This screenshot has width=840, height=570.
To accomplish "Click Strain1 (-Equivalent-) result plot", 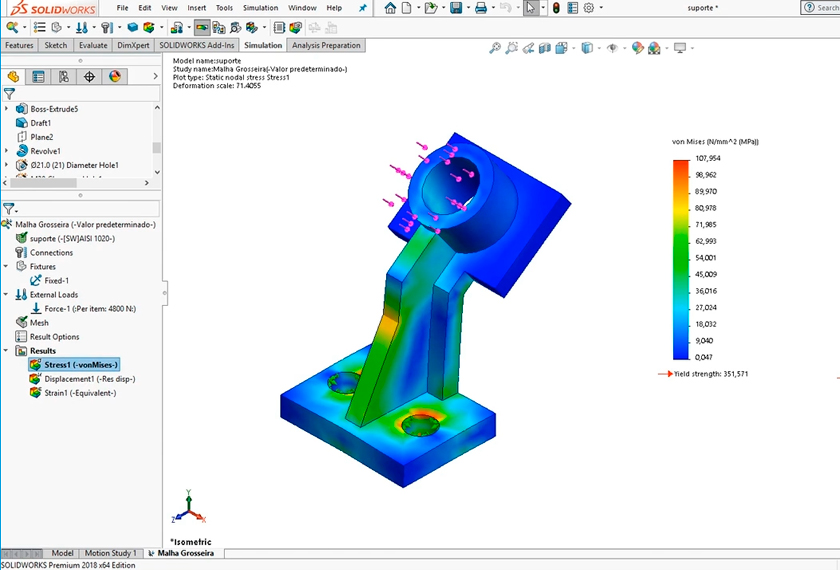I will click(79, 393).
